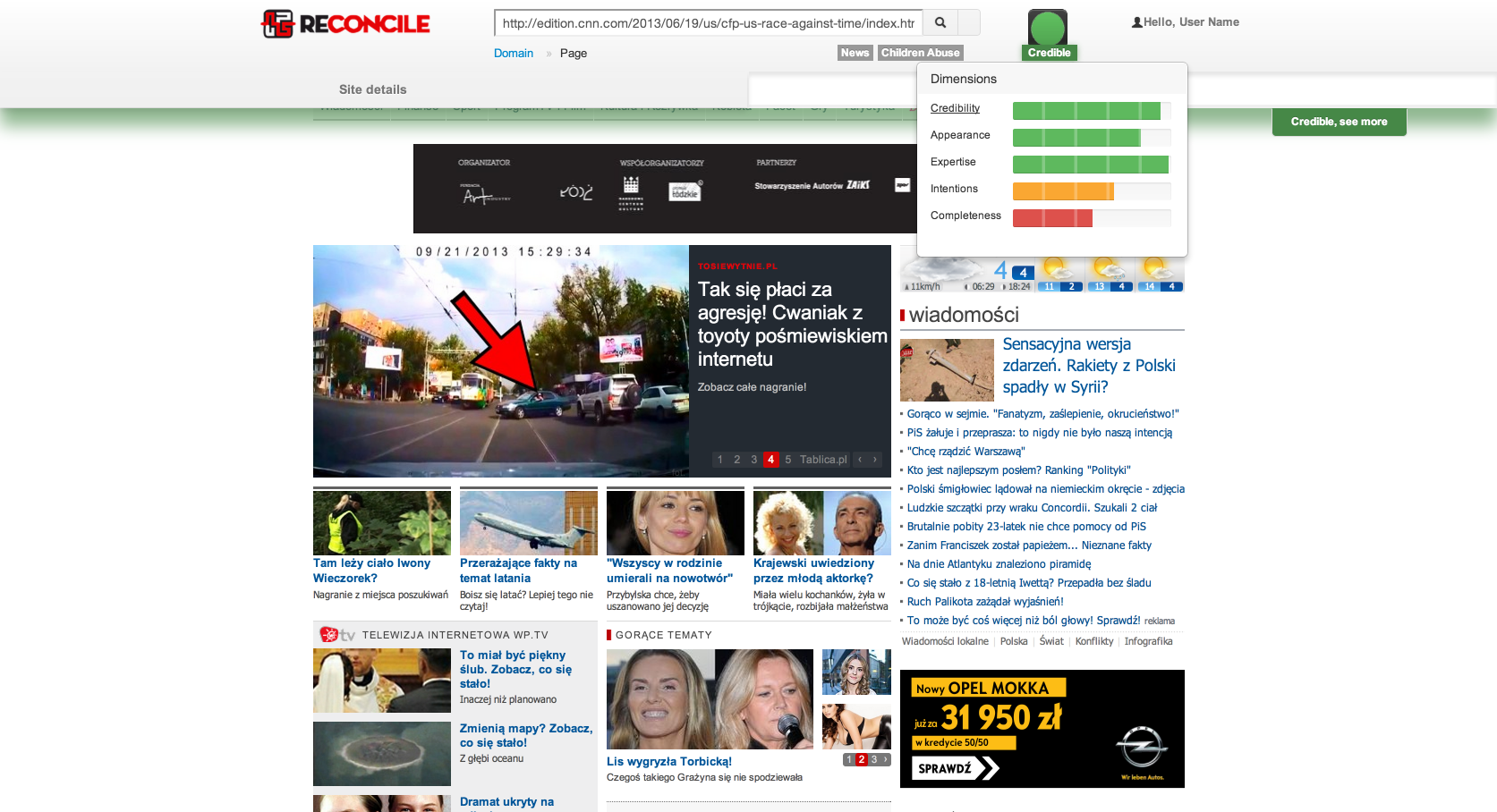
Task: Click the cloudy weather forecast icon
Action: [x=944, y=270]
